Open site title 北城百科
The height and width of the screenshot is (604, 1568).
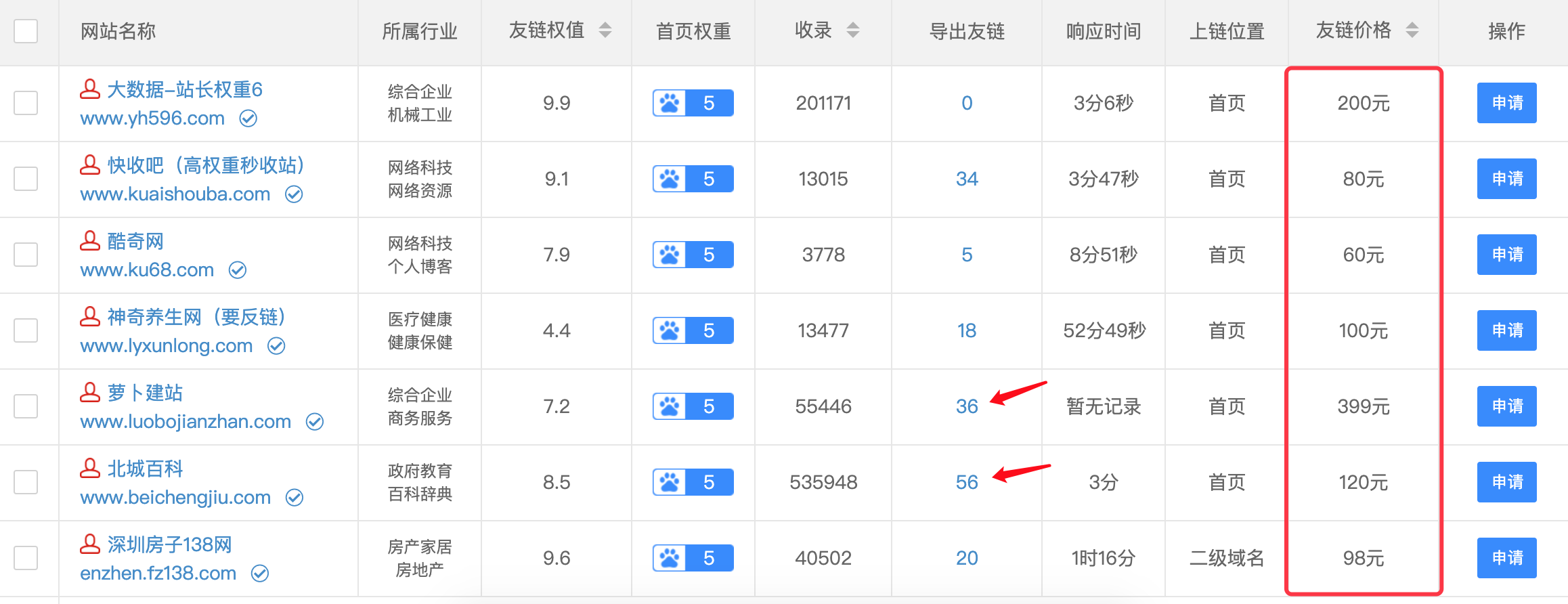[x=145, y=469]
